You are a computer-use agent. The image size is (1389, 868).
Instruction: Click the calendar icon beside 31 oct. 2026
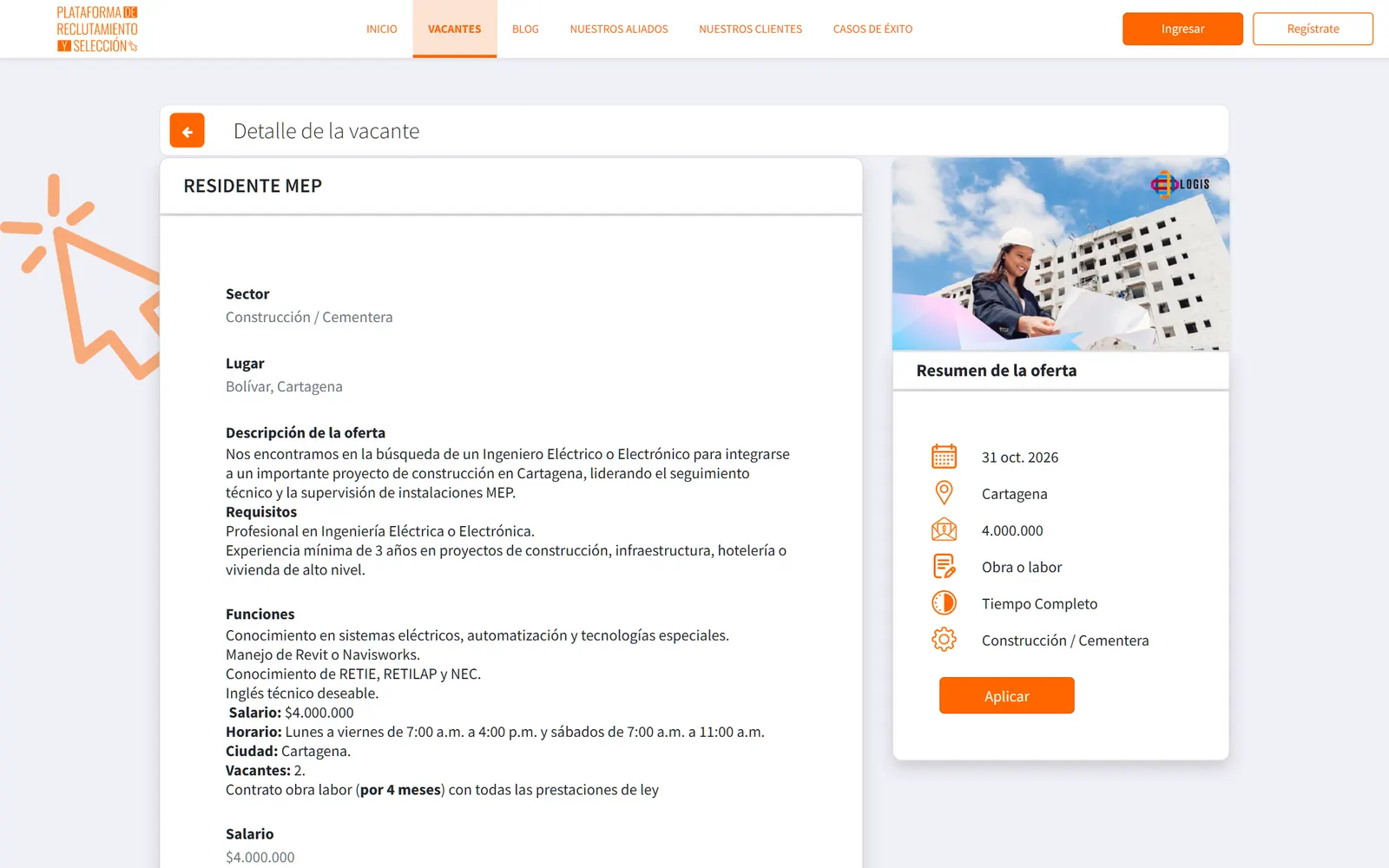(x=944, y=457)
